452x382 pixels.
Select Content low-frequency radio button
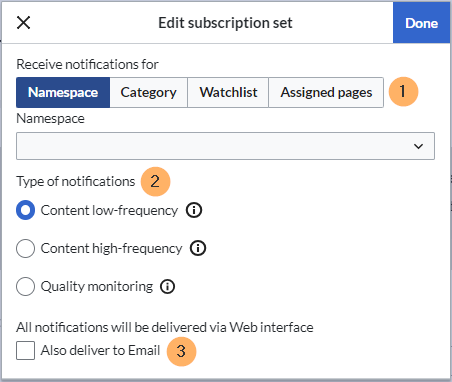point(25,210)
